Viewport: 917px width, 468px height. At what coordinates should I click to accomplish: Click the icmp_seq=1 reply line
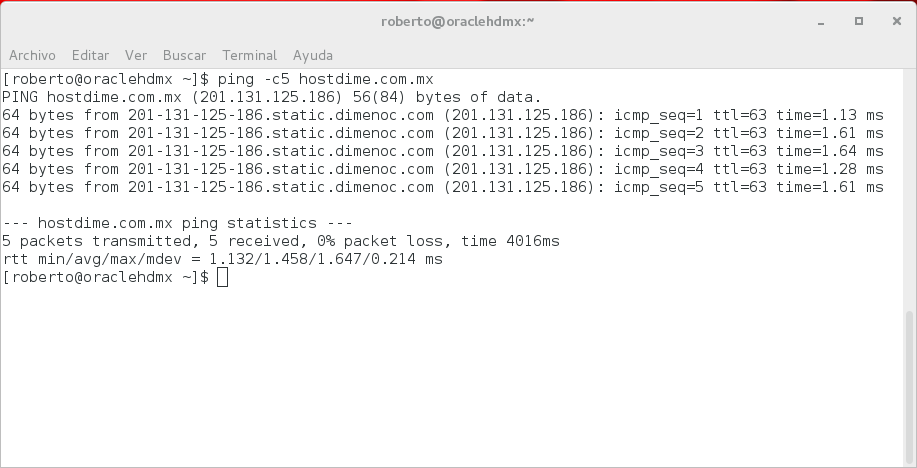(x=442, y=115)
